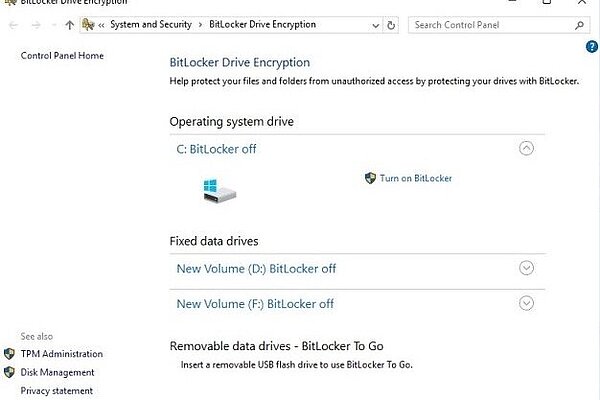The image size is (600, 400).
Task: Open the Privacy statement link
Action: [x=57, y=391]
